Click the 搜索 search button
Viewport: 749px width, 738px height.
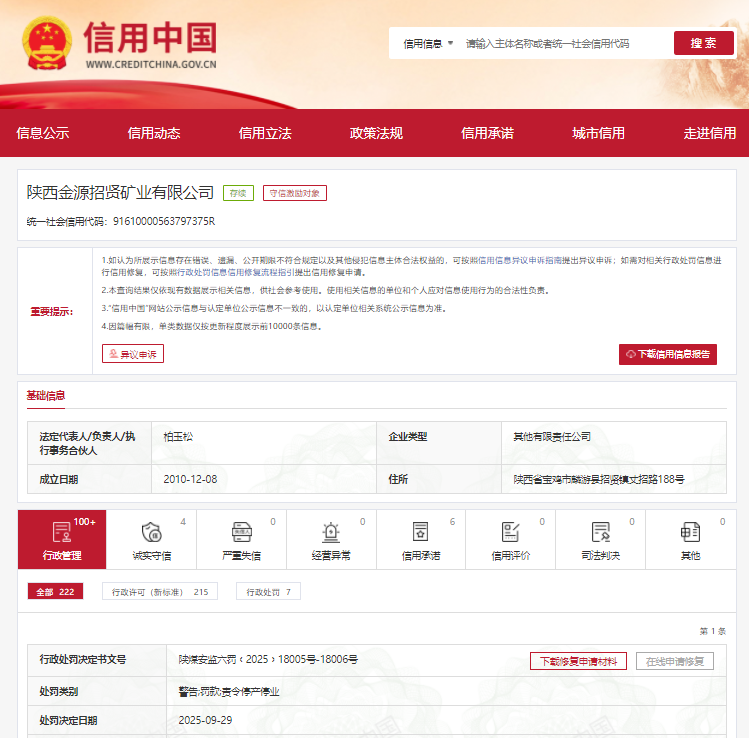[x=703, y=43]
